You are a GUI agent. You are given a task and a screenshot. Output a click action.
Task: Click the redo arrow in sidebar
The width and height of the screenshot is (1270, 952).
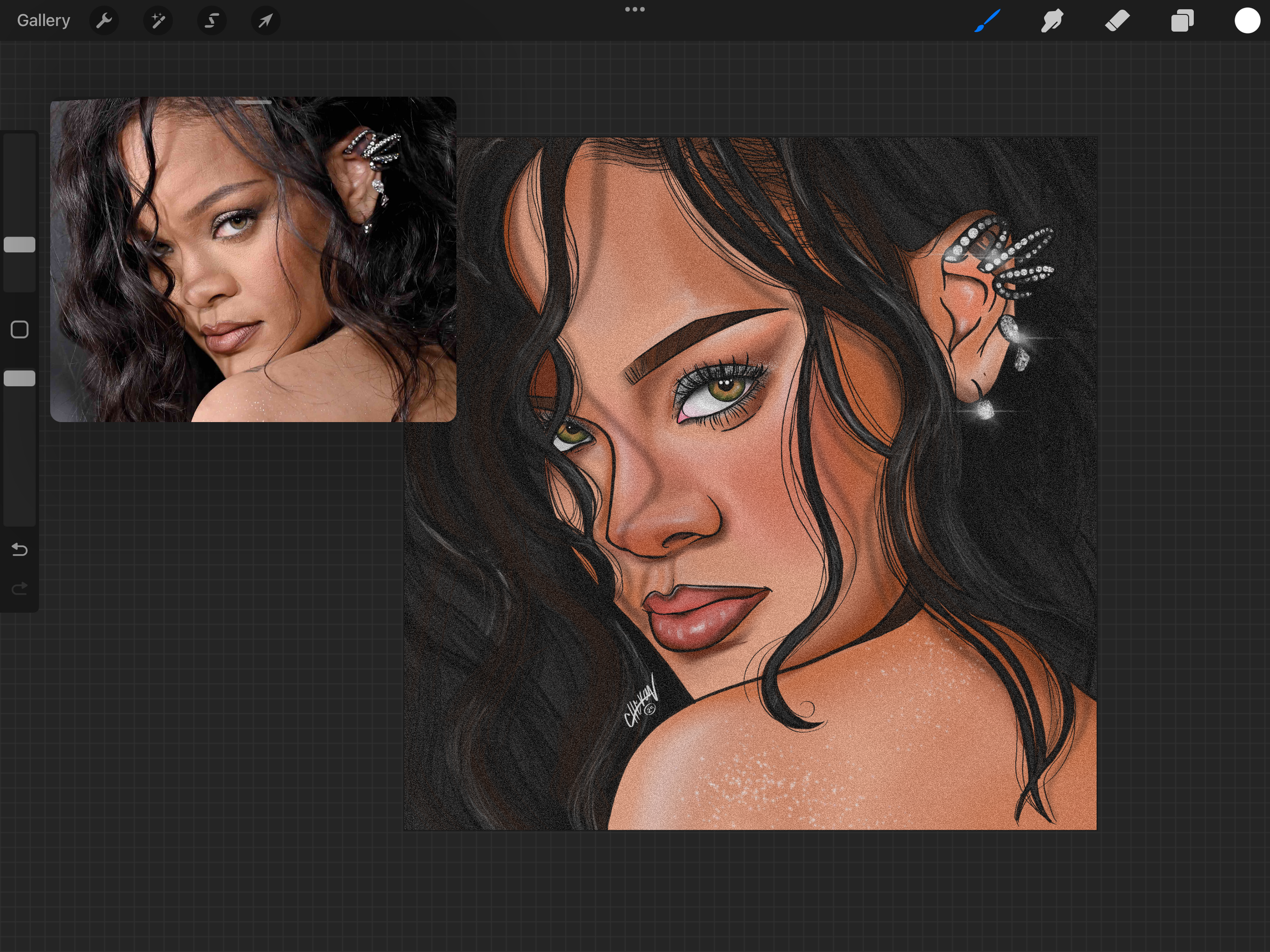coord(19,589)
